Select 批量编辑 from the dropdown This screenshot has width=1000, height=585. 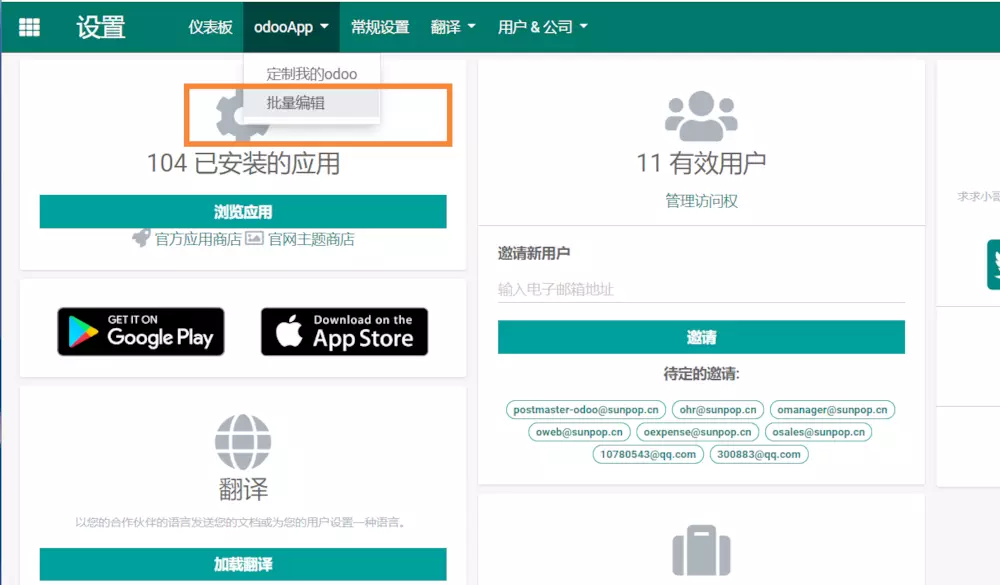(296, 103)
